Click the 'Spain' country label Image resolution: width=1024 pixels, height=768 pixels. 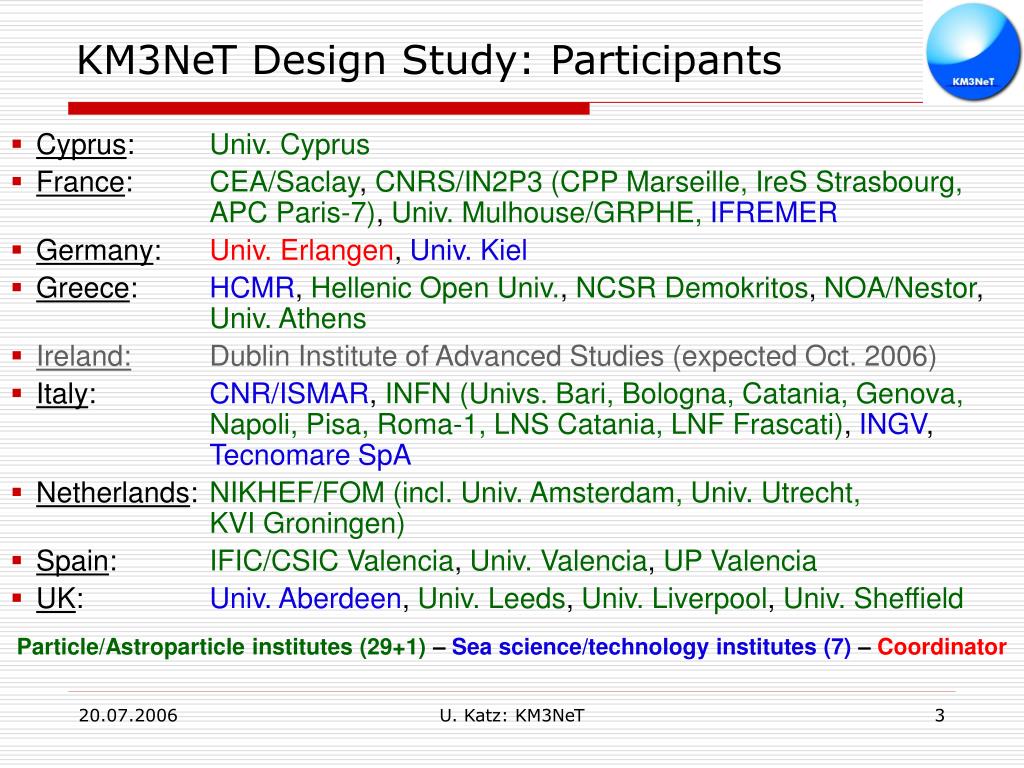pos(72,561)
